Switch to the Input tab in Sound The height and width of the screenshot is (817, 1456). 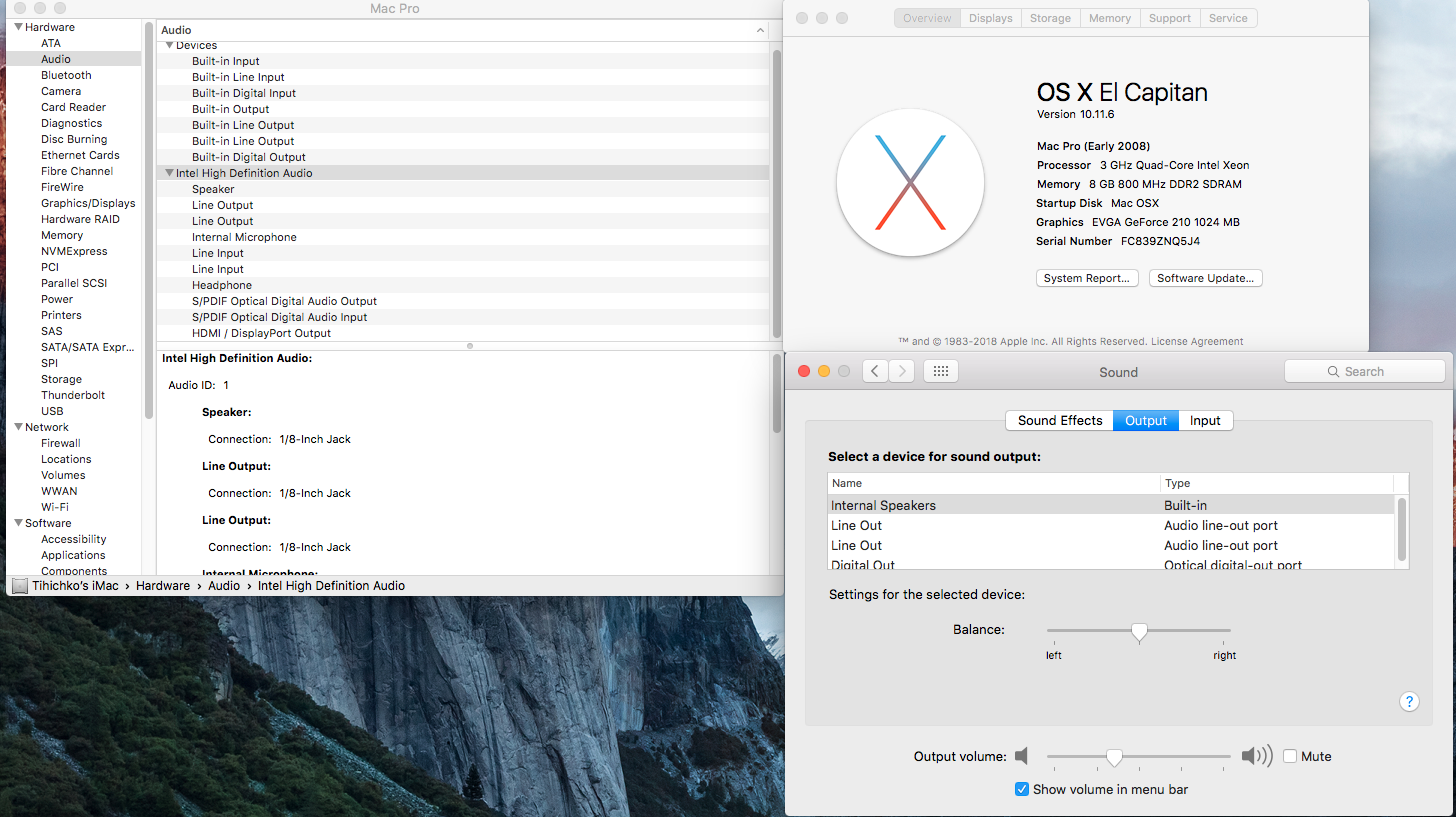point(1205,420)
